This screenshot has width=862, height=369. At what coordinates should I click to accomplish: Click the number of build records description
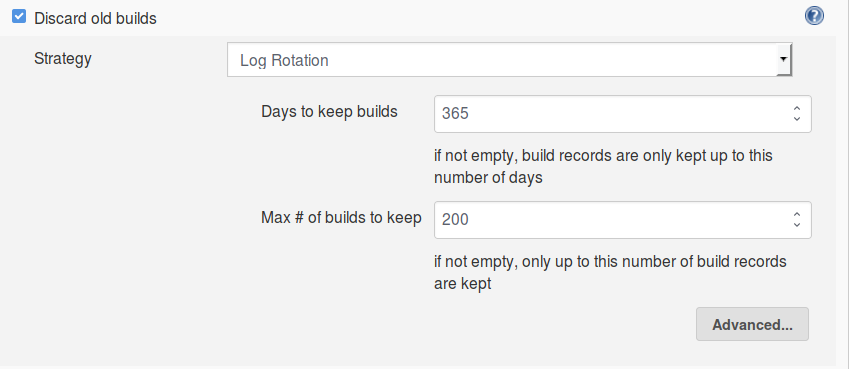click(610, 273)
